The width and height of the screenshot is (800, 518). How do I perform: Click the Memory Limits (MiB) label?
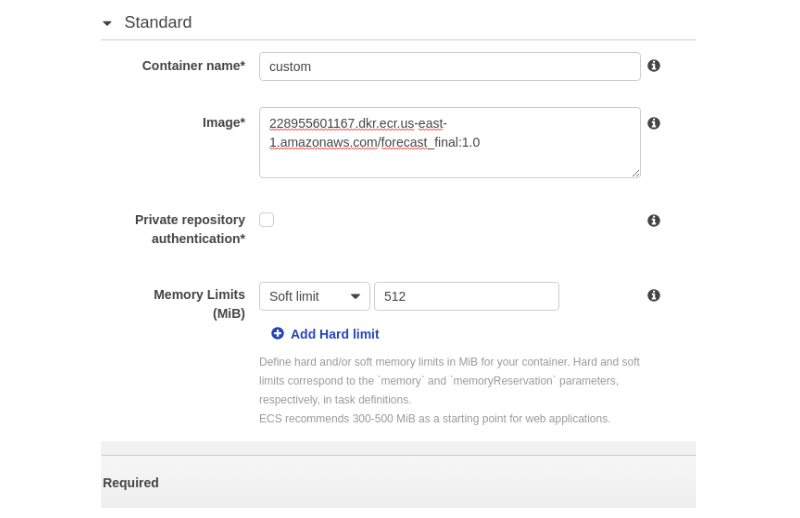point(199,304)
